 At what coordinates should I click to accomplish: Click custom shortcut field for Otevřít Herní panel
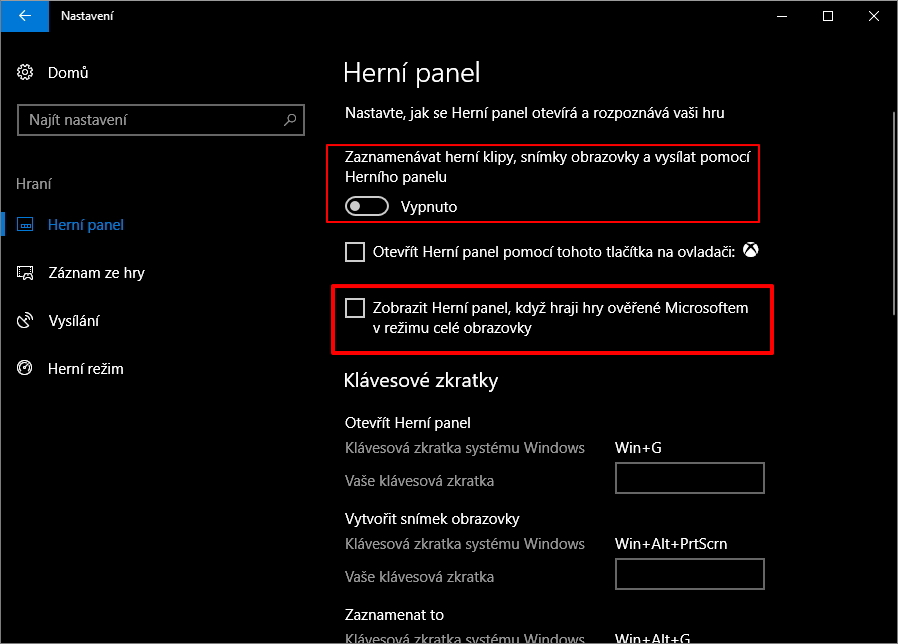pos(689,478)
